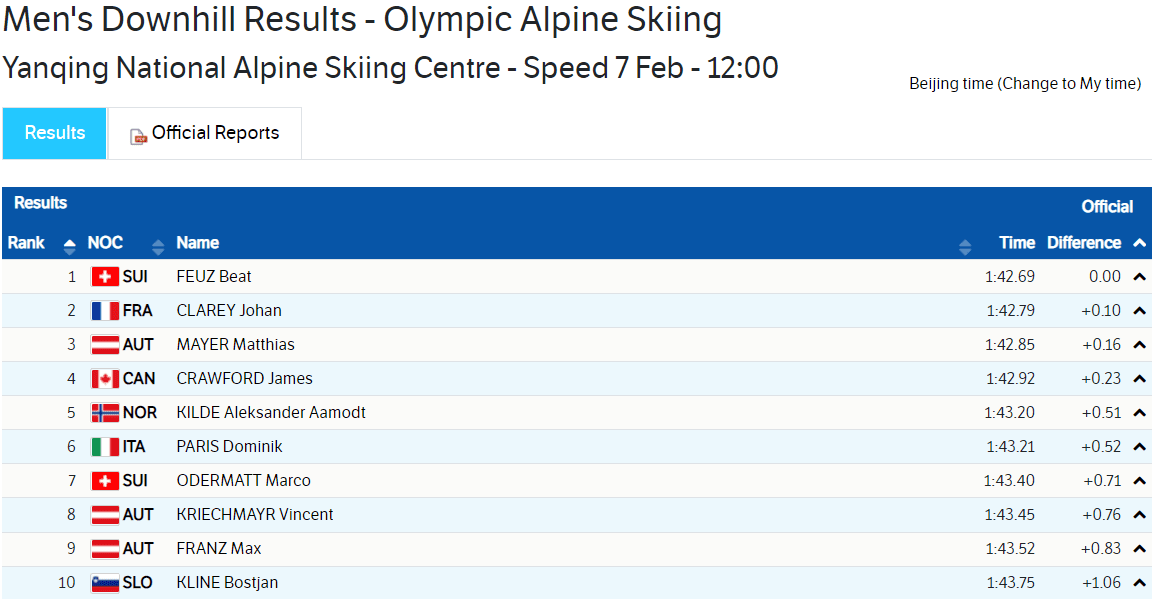Click the France flag icon for CLAREY Johan
Screen dimensions: 1153x599
click(105, 311)
